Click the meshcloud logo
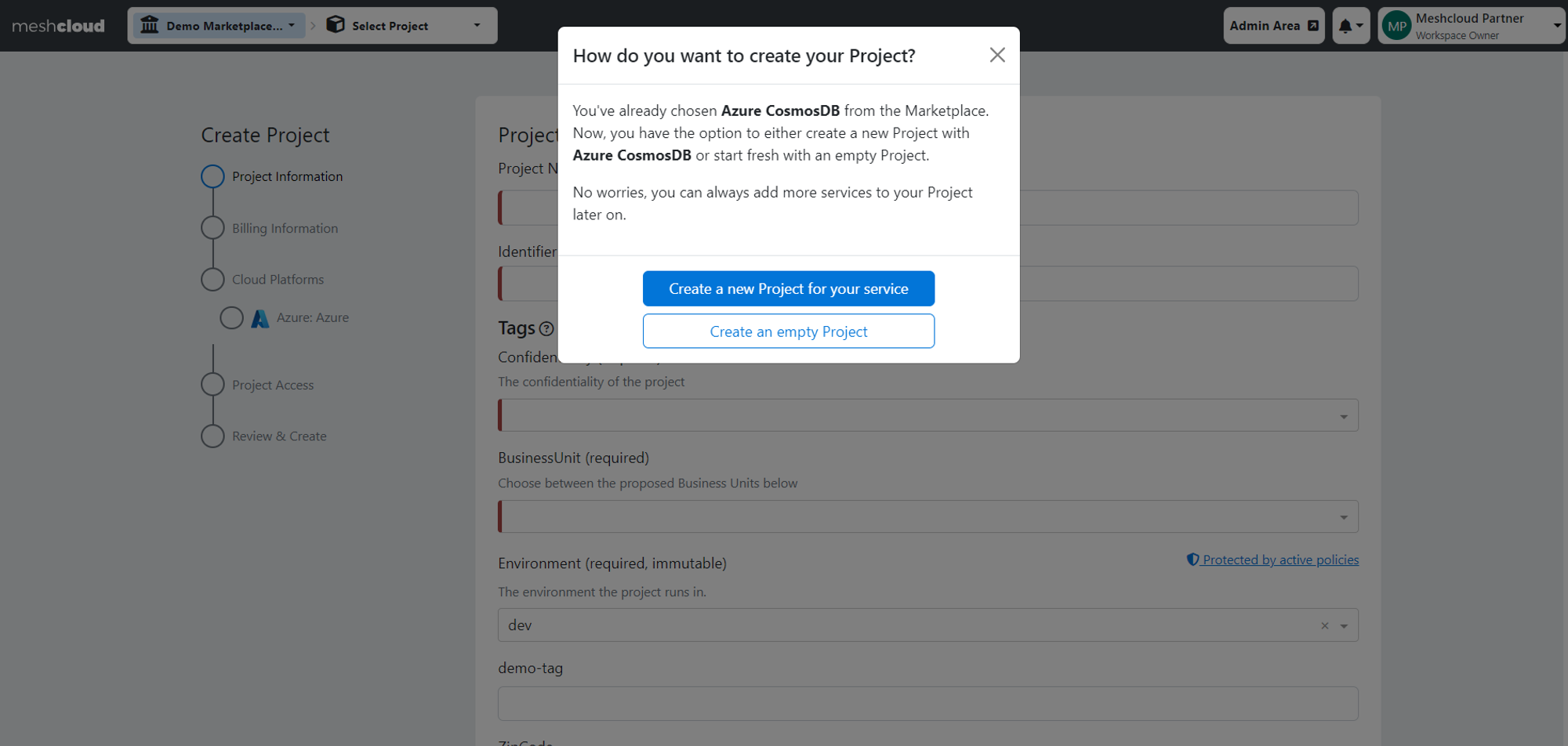The width and height of the screenshot is (1568, 746). click(x=58, y=26)
